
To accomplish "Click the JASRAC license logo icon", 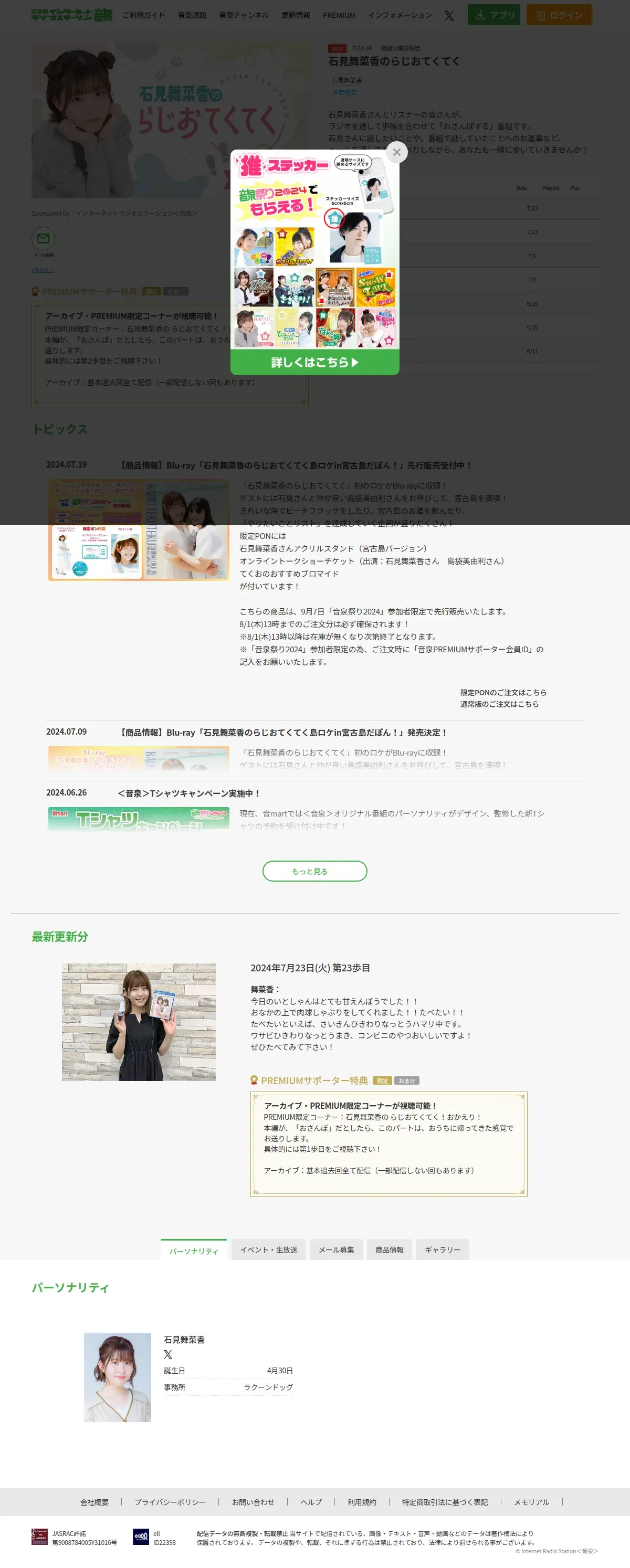I will pyautogui.click(x=39, y=1538).
